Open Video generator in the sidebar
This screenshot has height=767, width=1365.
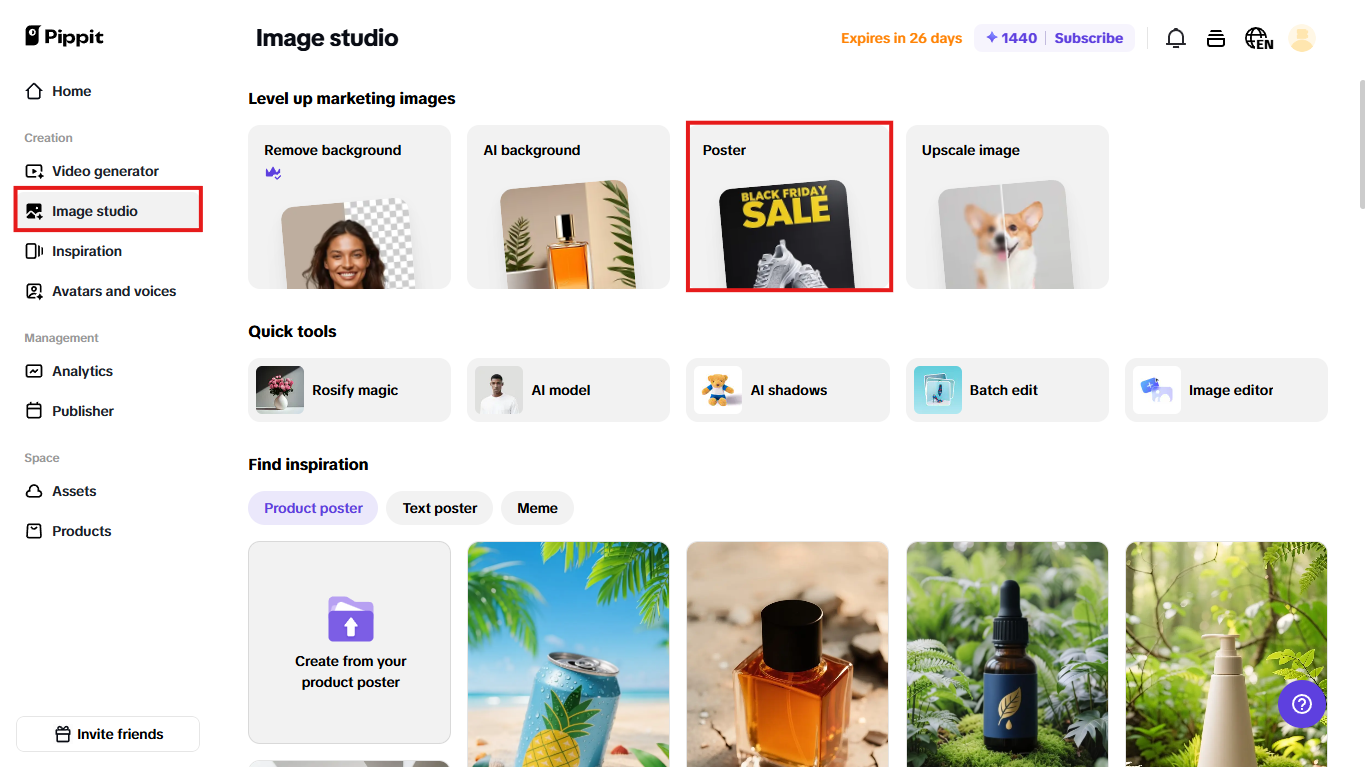[105, 171]
